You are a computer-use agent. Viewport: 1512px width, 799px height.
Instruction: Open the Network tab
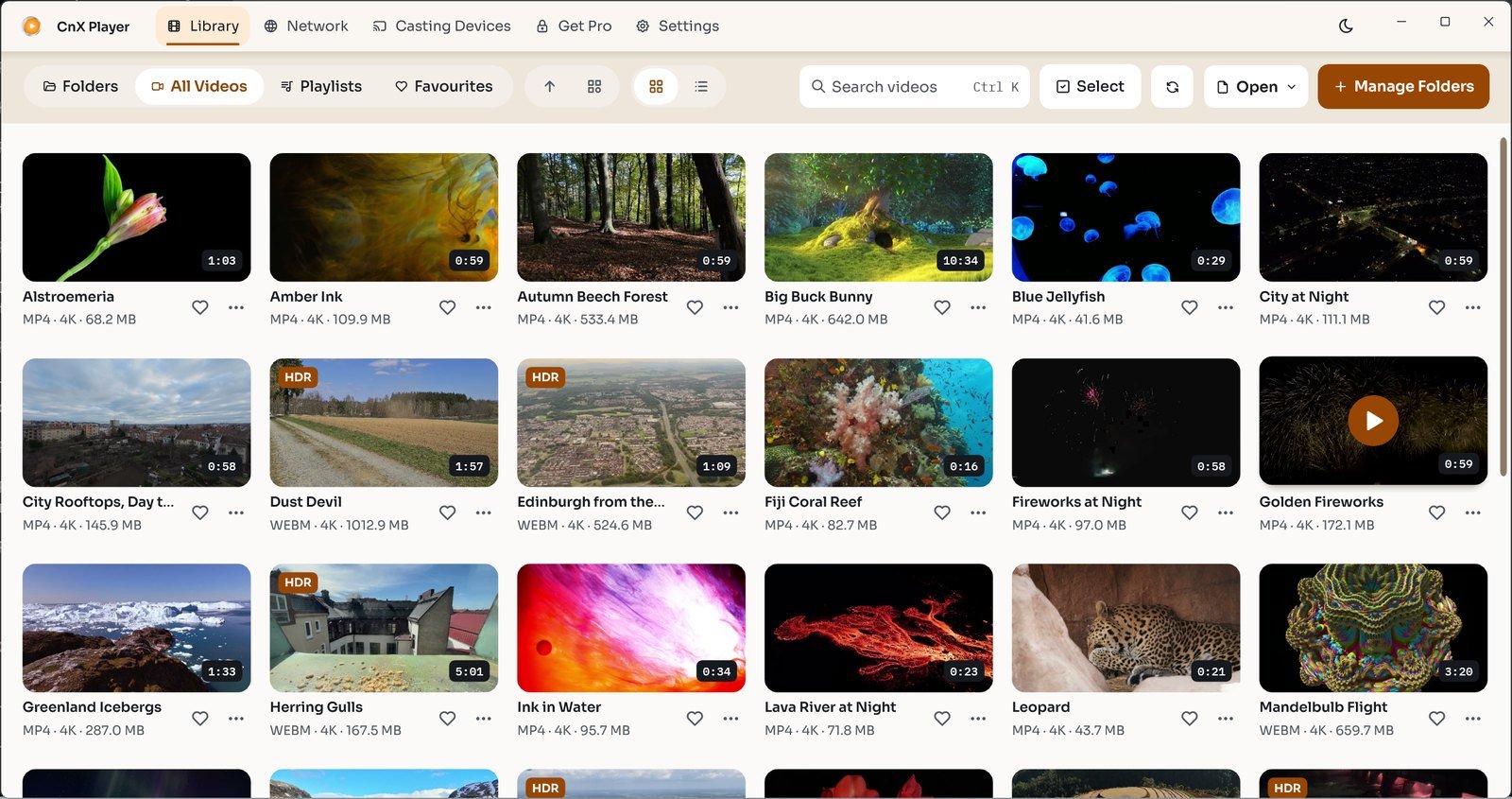(x=306, y=26)
